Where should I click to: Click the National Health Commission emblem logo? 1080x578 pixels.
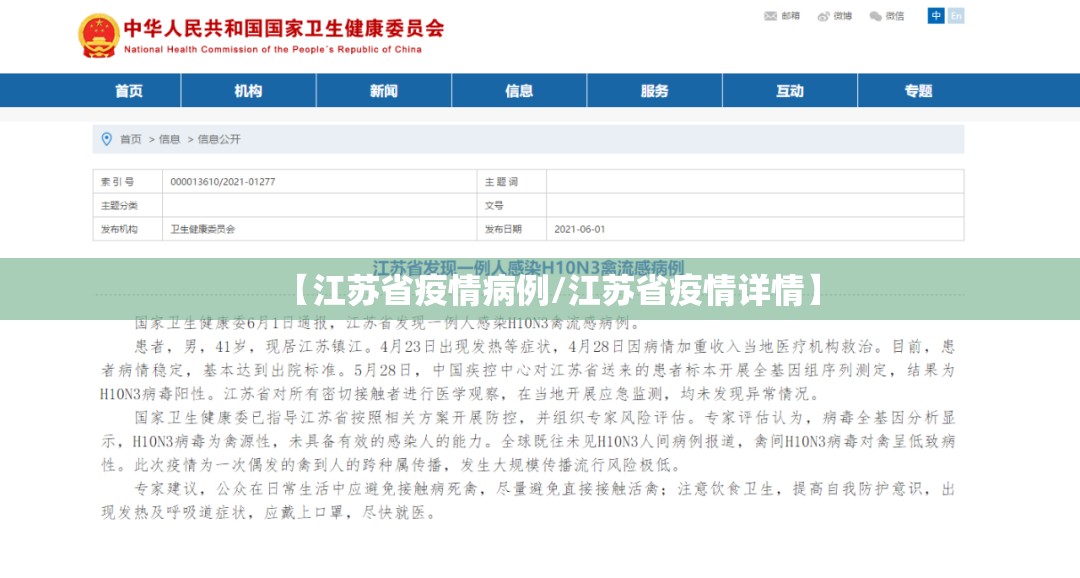pos(98,36)
